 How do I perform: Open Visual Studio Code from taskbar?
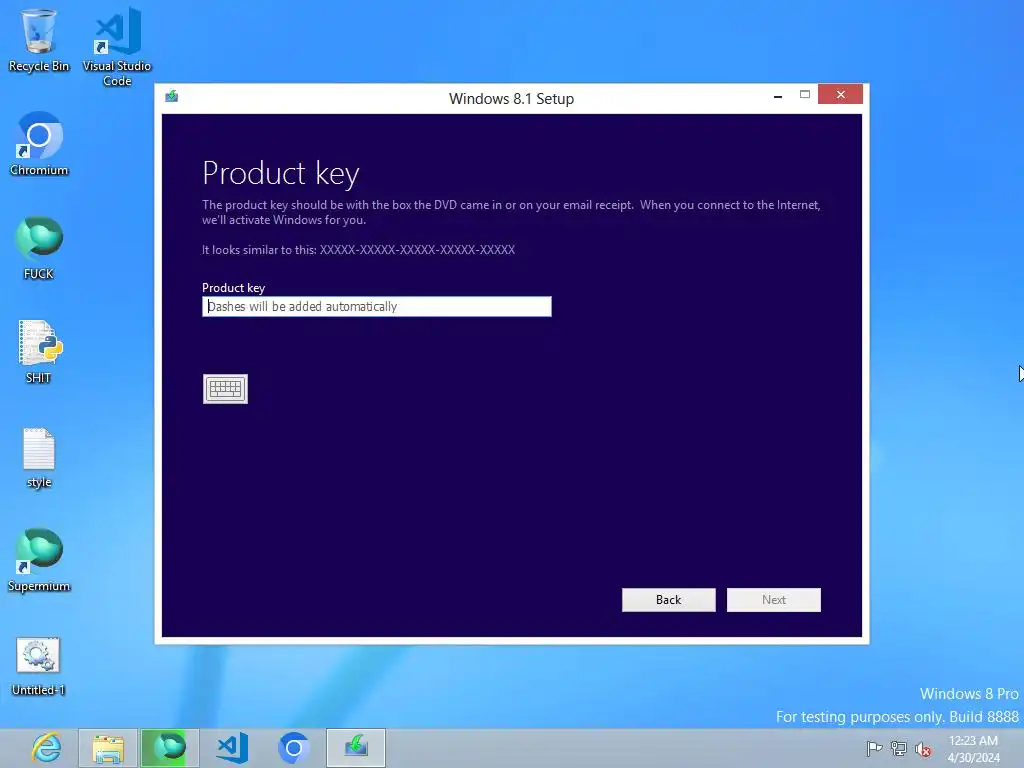[232, 748]
